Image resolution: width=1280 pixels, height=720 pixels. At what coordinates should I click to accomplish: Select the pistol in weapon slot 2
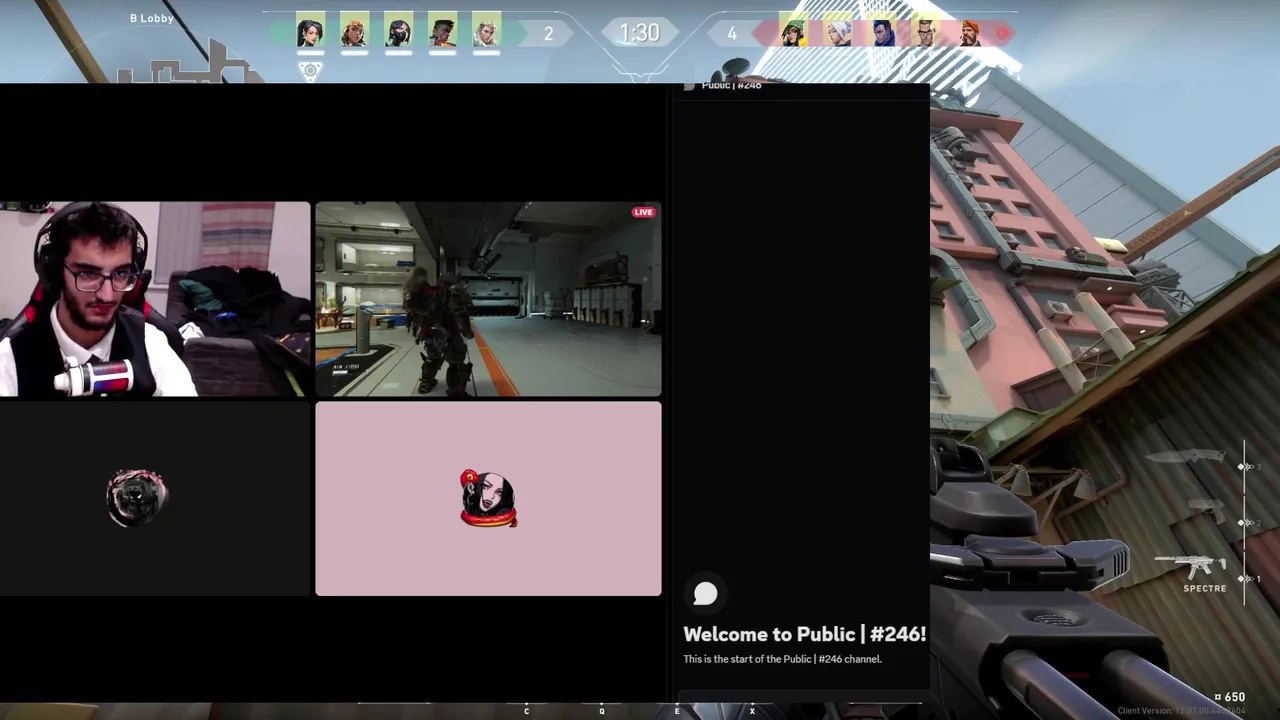(1207, 511)
